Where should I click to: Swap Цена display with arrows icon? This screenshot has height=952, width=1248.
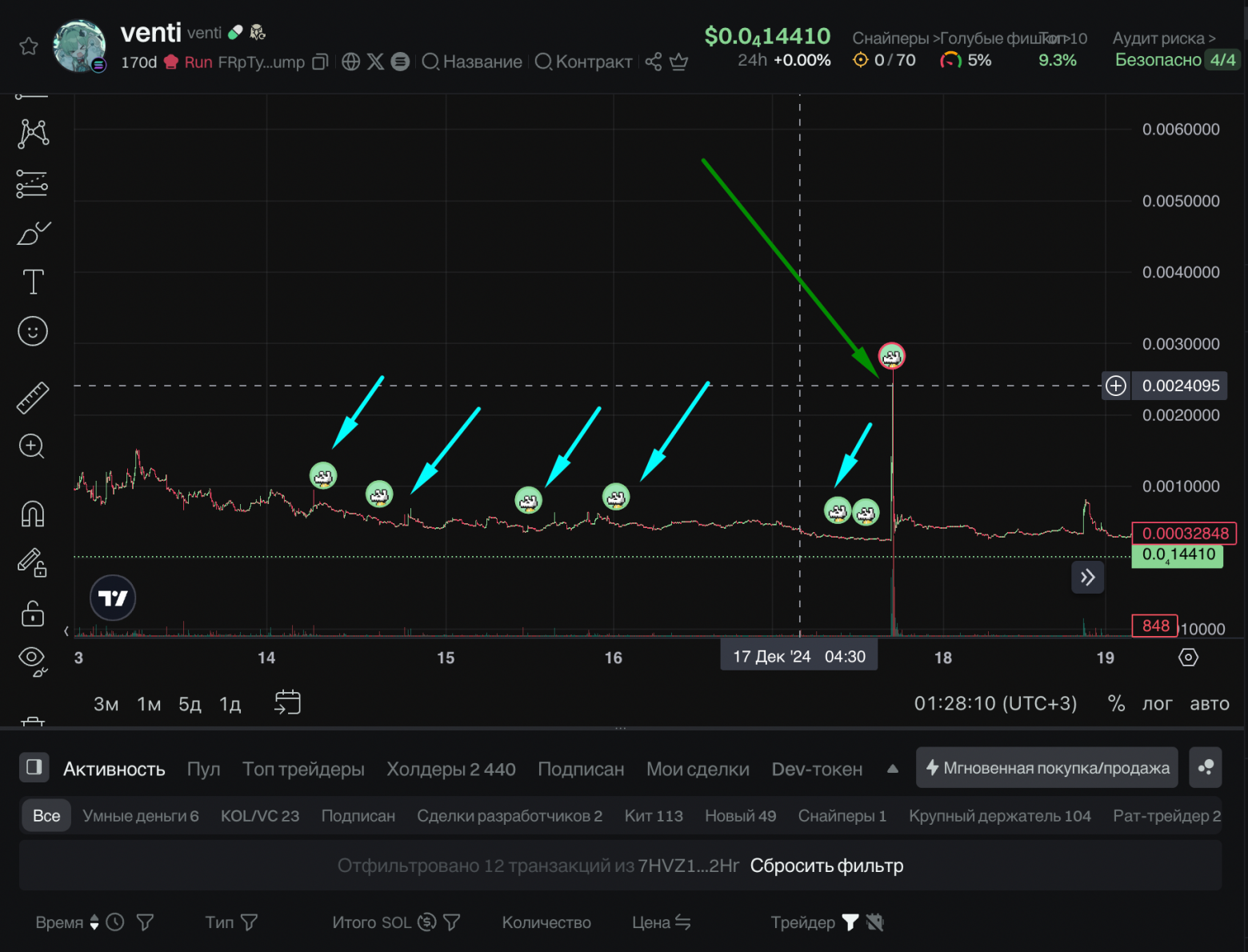pos(682,922)
